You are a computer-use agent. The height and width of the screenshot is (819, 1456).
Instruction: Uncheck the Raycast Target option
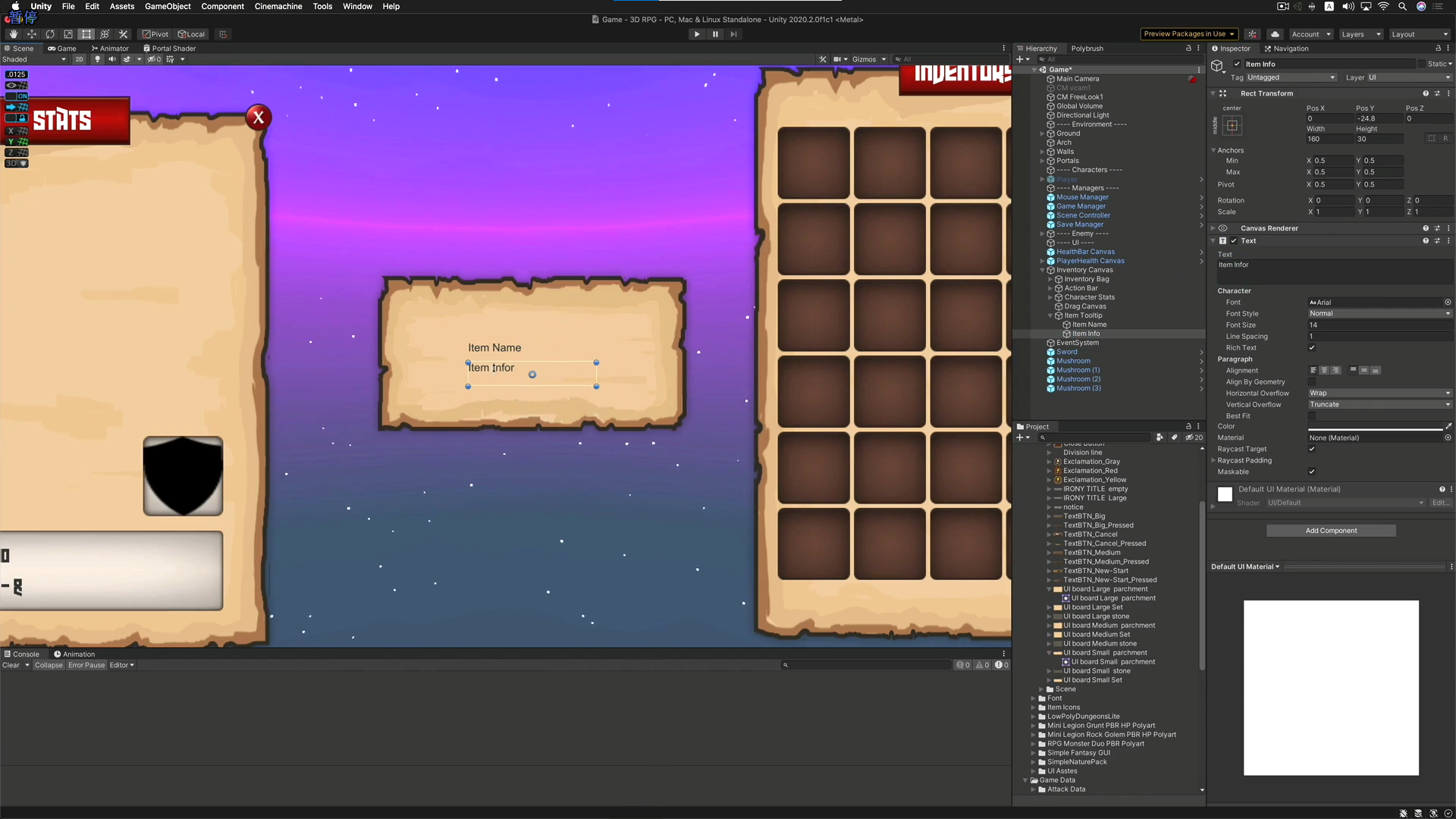(x=1311, y=449)
